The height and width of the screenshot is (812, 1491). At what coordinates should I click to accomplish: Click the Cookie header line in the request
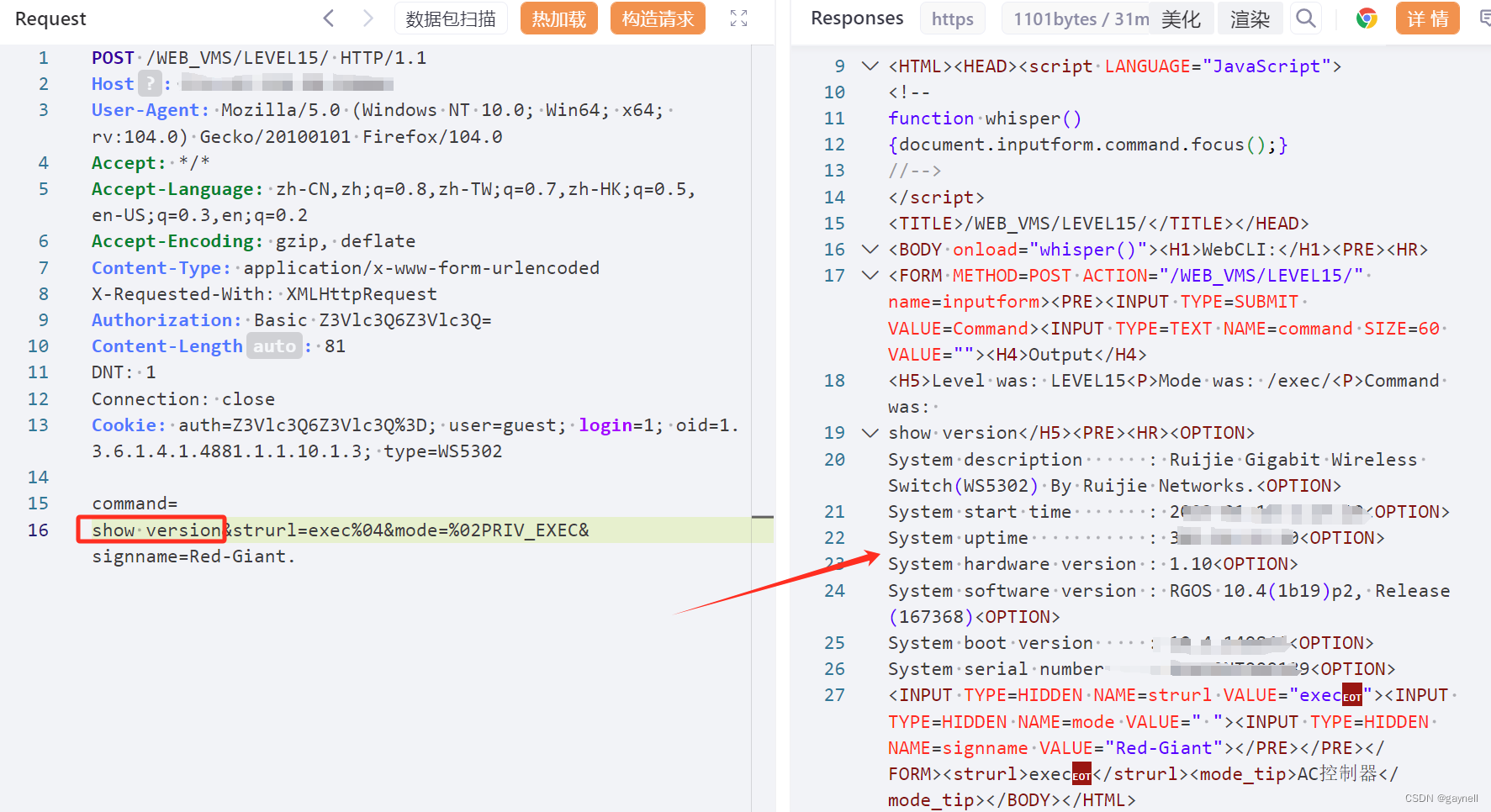pos(415,438)
